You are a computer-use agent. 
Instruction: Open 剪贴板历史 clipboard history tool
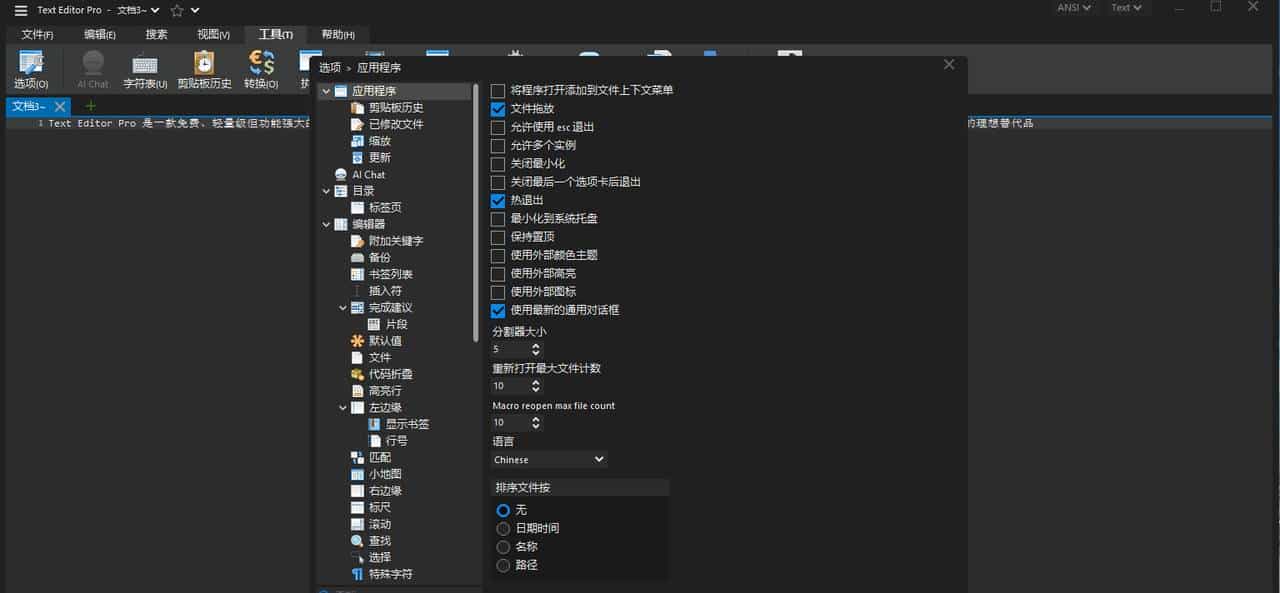(x=203, y=68)
